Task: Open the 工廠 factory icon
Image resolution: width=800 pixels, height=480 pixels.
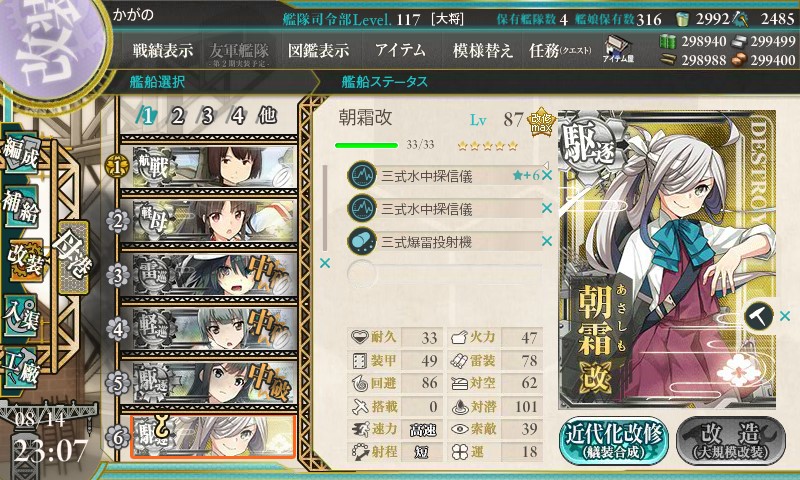Action: click(21, 368)
